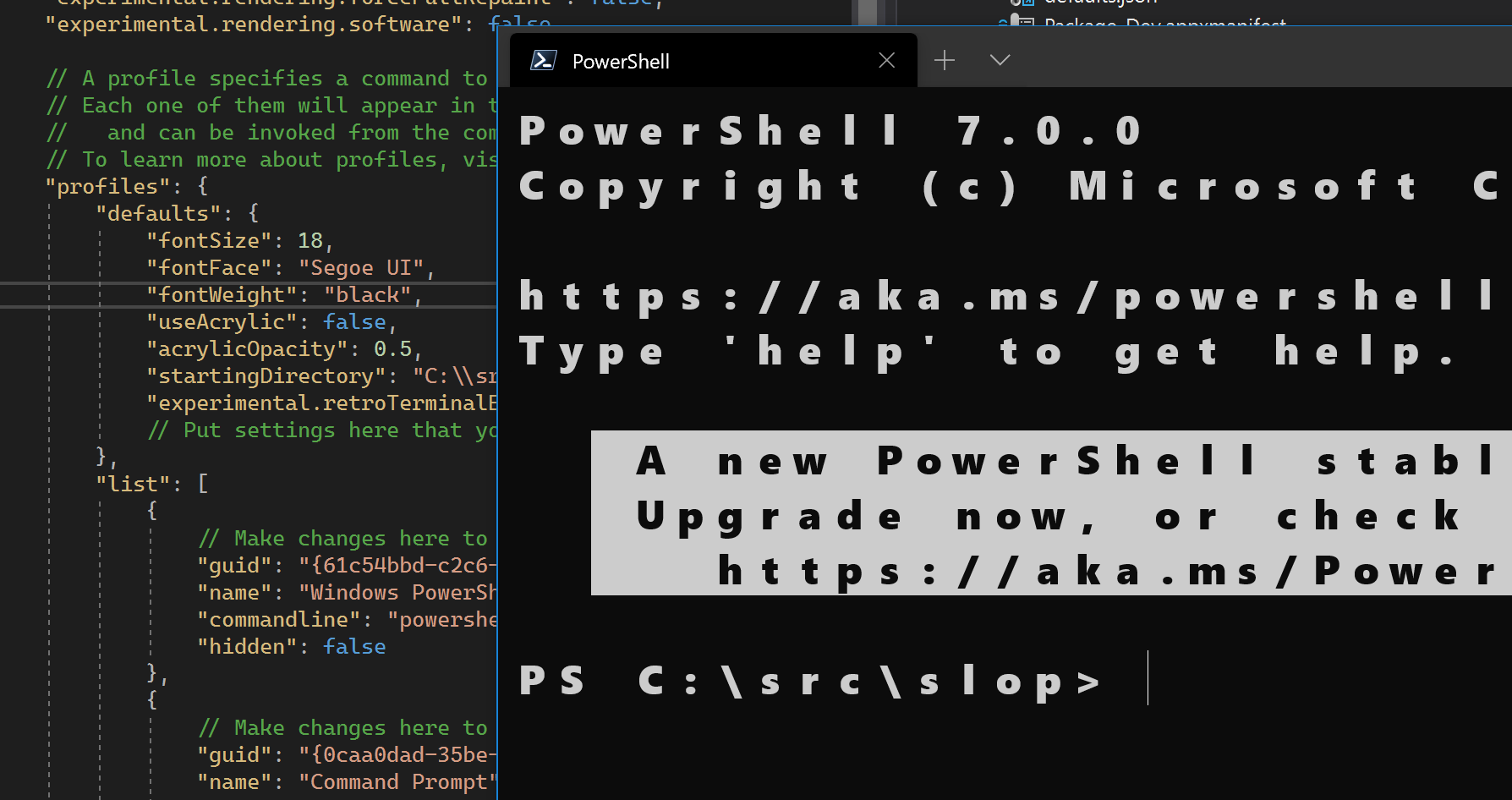Click the "Upgrade now, or check" notice line
The height and width of the screenshot is (800, 1512).
(x=1049, y=516)
